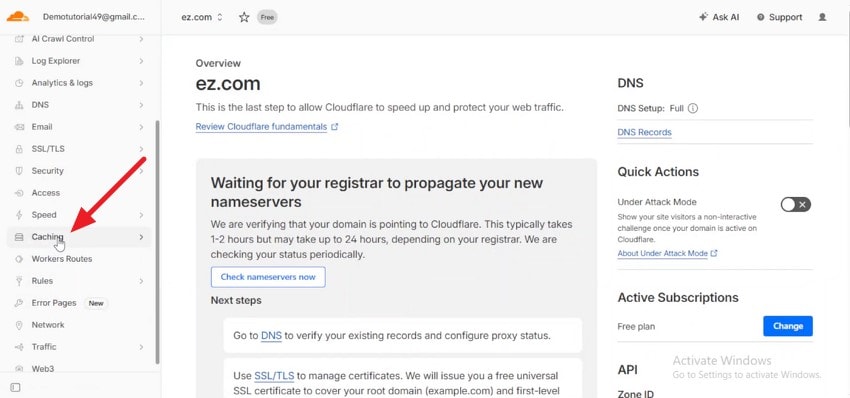Expand the Rules section chevron
This screenshot has width=850, height=398.
click(x=141, y=281)
